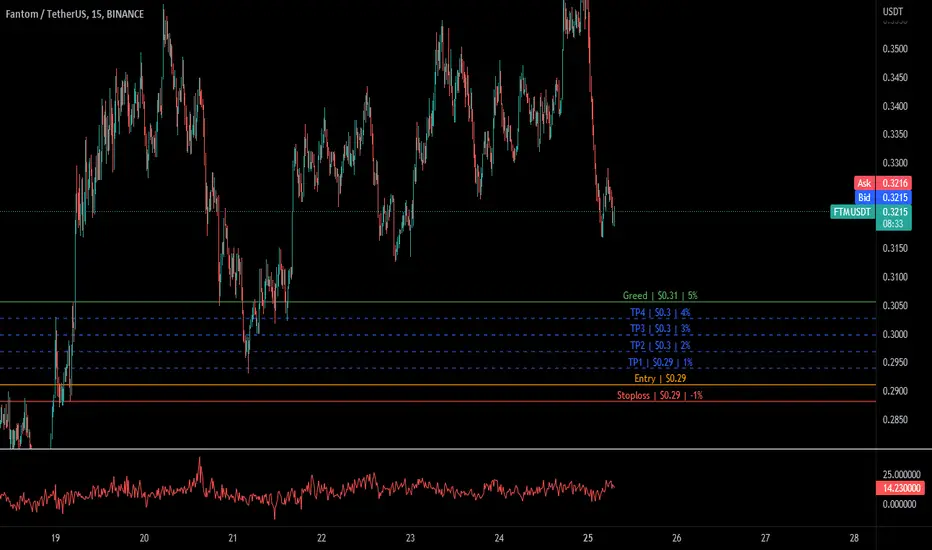This screenshot has height=550, width=932.
Task: Click the 0.3100 price axis value
Action: [895, 277]
